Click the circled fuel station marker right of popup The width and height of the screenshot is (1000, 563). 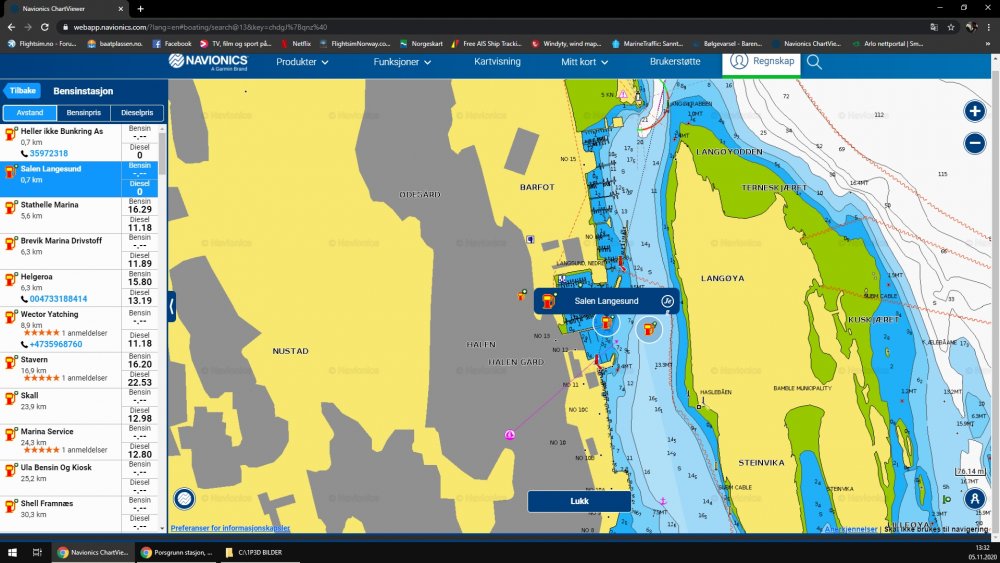(649, 329)
